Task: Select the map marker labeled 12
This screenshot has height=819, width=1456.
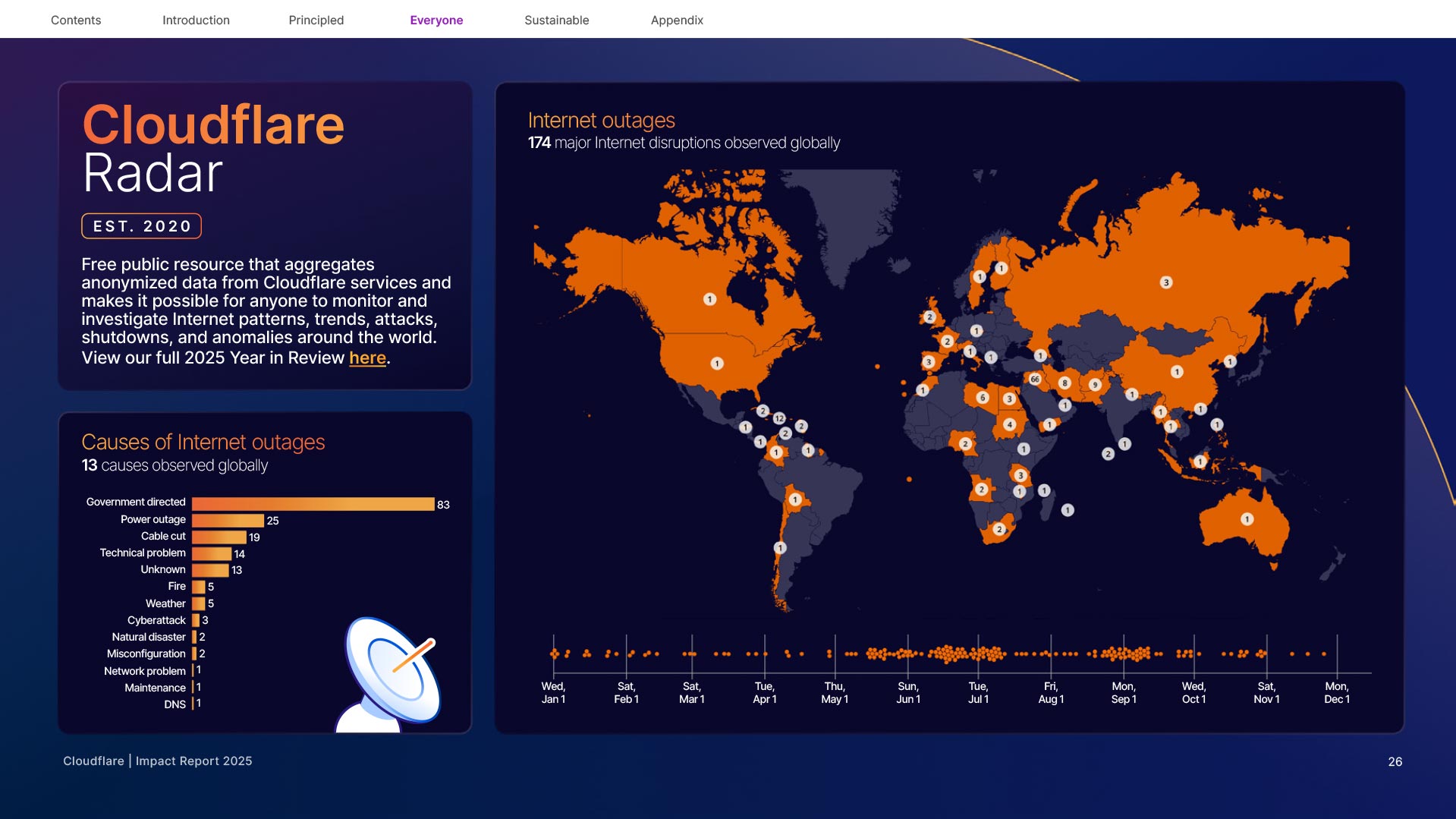Action: [x=779, y=418]
